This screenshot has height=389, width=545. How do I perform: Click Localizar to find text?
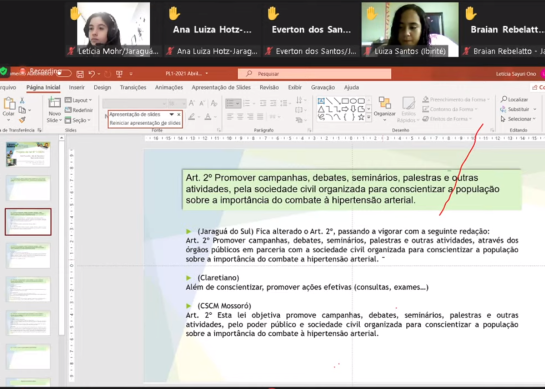tap(514, 99)
